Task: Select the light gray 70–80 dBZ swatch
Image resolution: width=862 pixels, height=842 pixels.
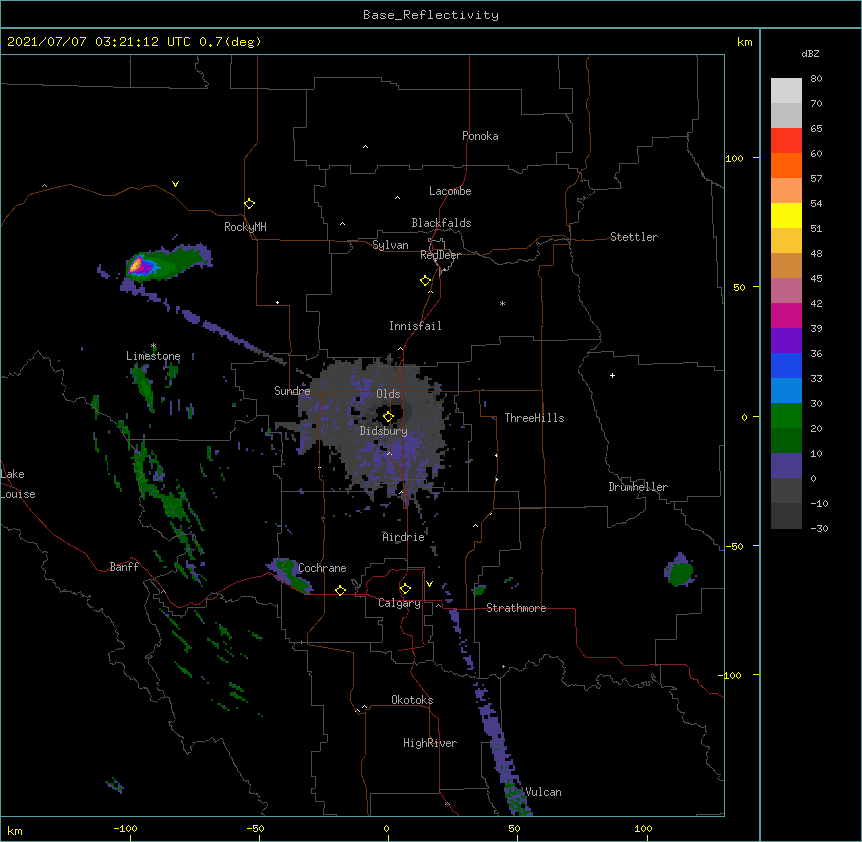Action: (x=786, y=90)
